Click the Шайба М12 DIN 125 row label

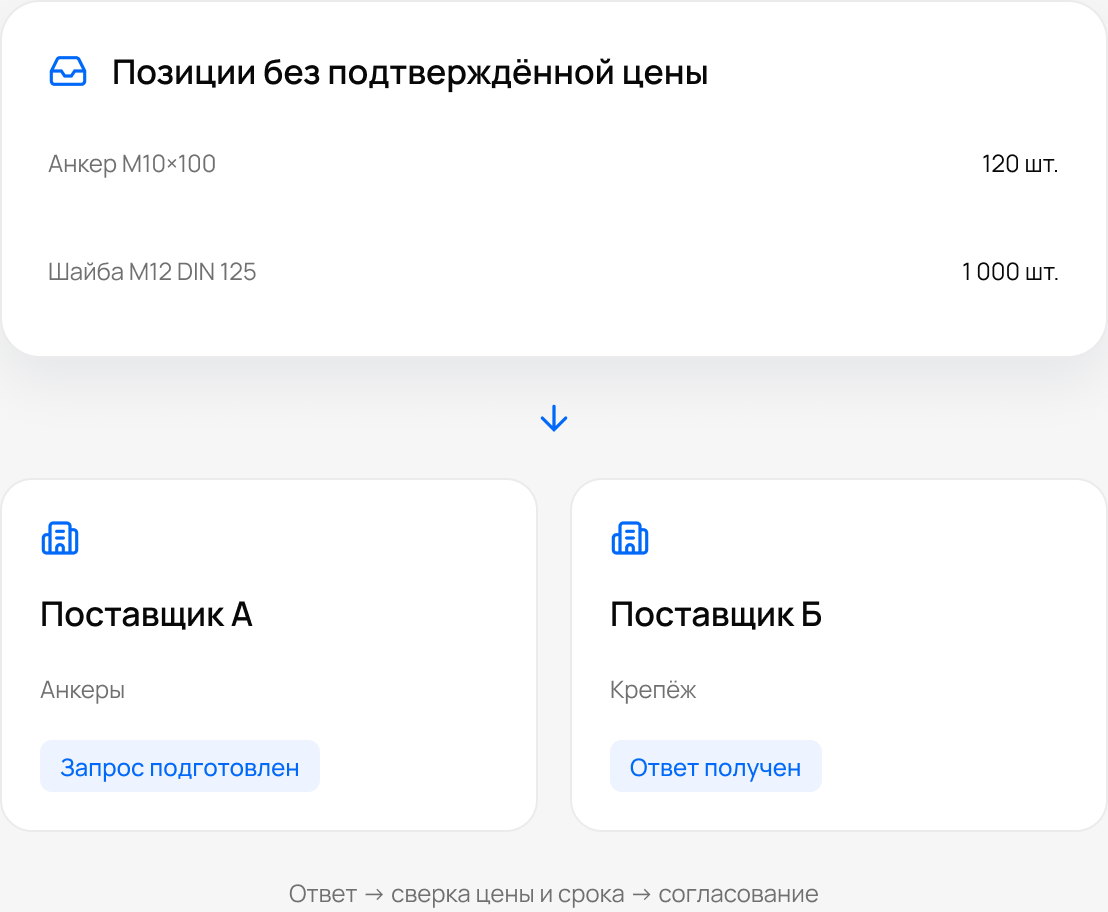click(152, 272)
